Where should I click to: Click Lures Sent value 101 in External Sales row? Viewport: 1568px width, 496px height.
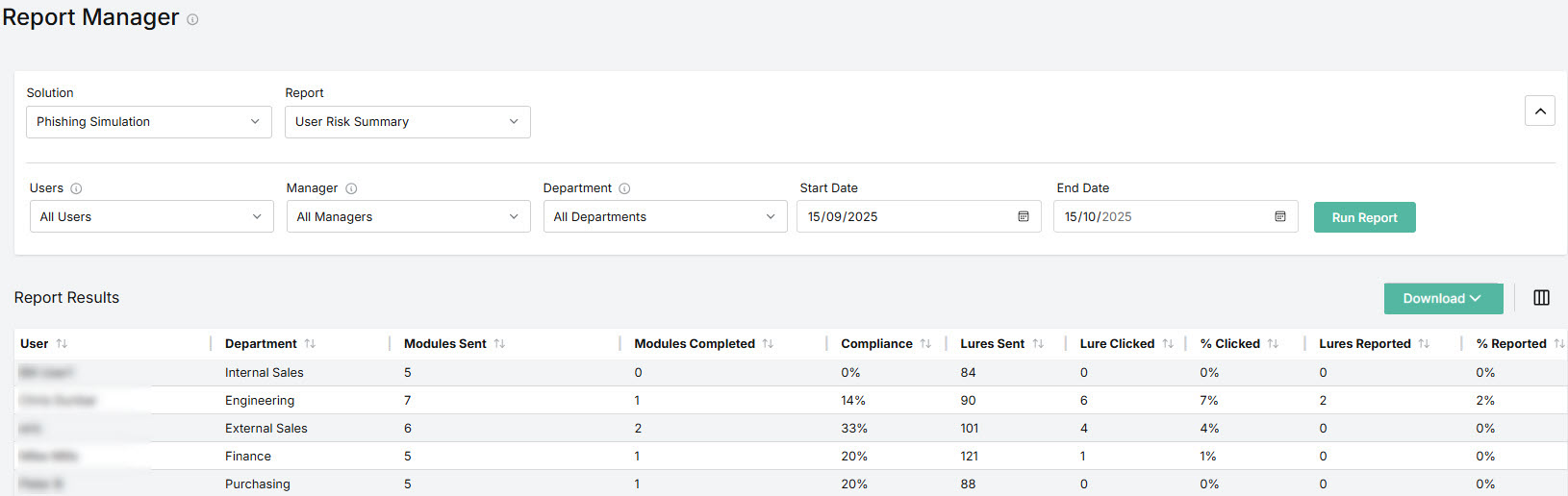pyautogui.click(x=970, y=428)
